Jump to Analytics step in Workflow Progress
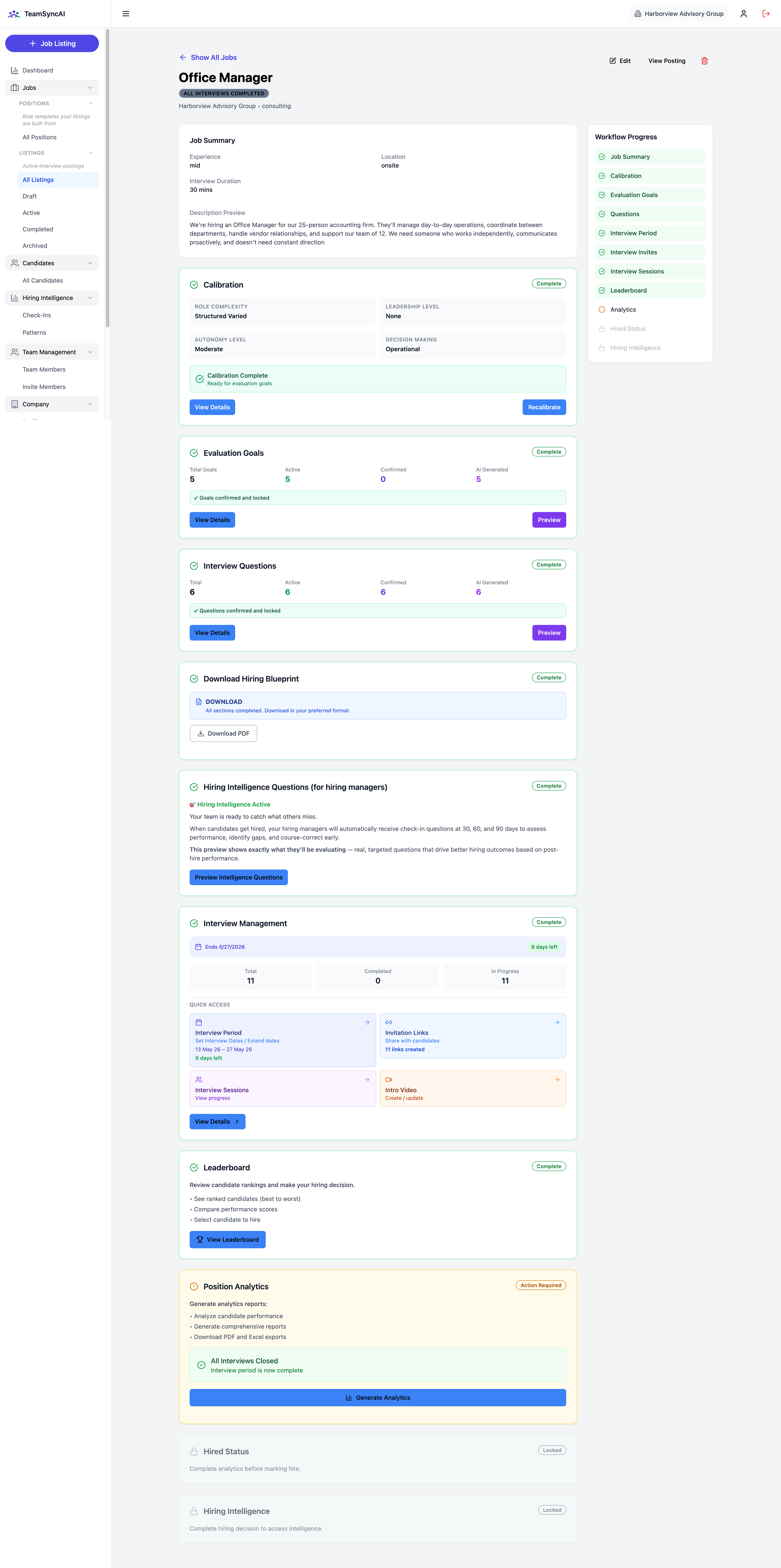This screenshot has width=781, height=1568. 650,310
